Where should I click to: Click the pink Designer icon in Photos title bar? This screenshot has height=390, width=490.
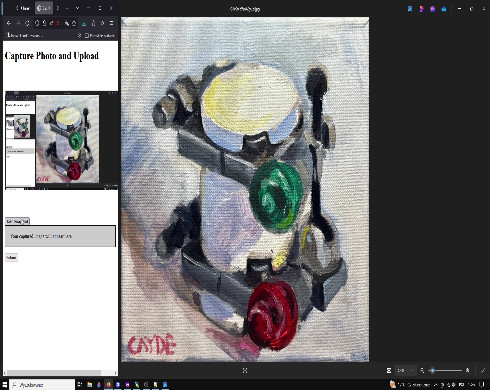421,9
